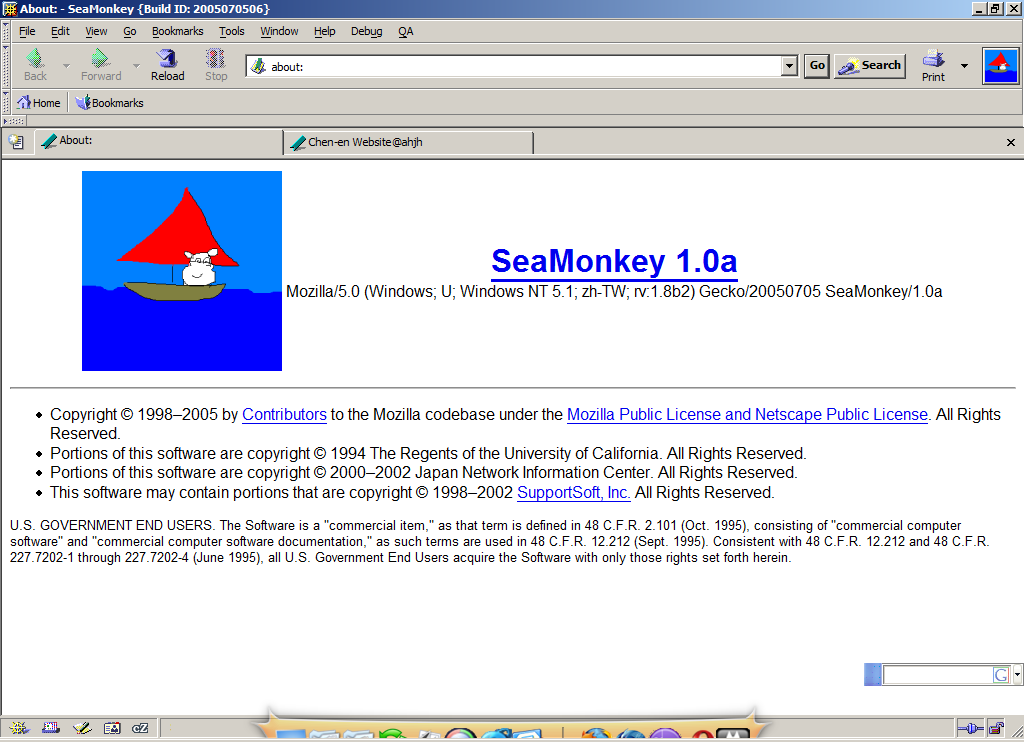Print the page with the Print icon
Screen dimensions: 1024x742
pos(933,66)
